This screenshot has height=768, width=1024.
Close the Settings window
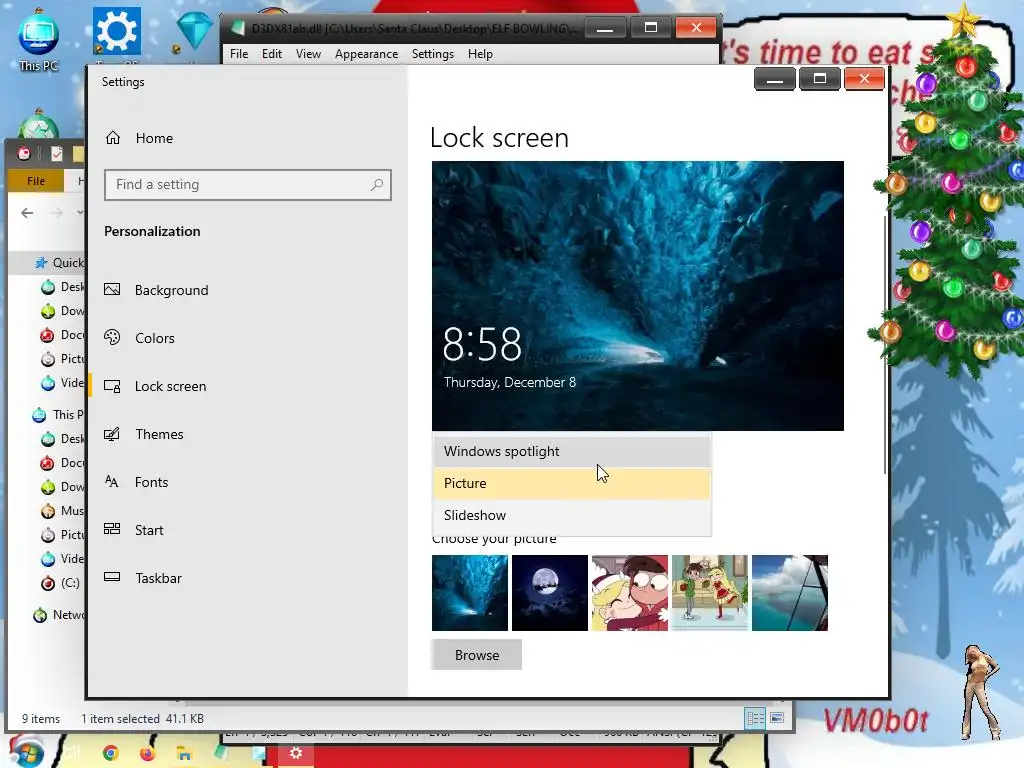click(864, 79)
